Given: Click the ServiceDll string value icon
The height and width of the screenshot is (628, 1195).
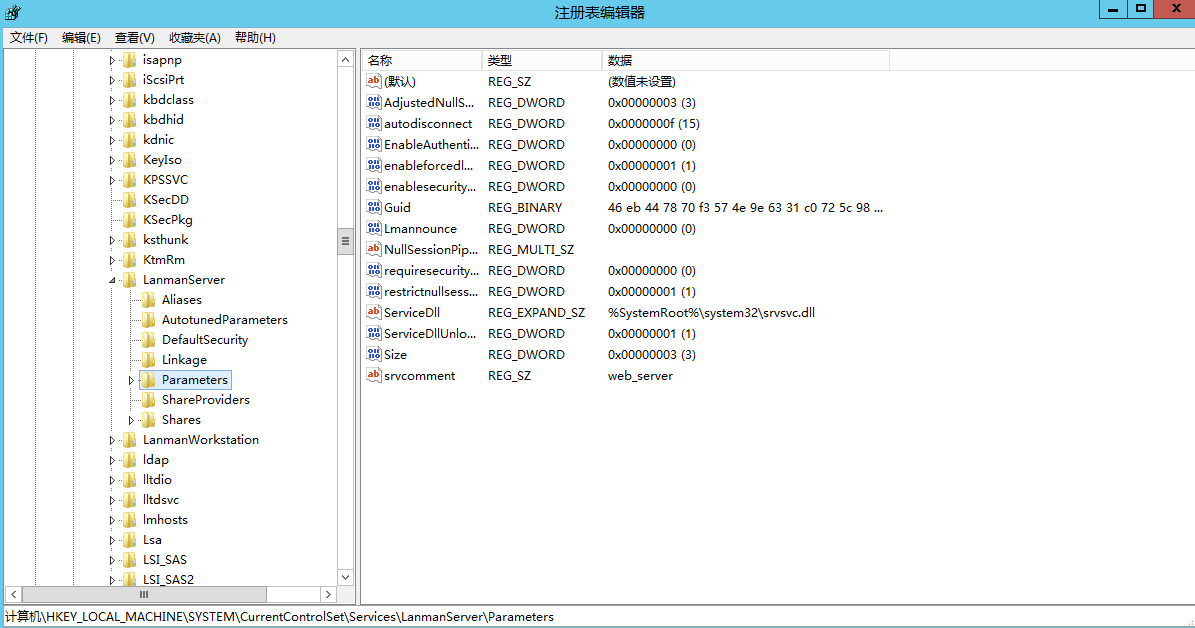Looking at the screenshot, I should [373, 312].
